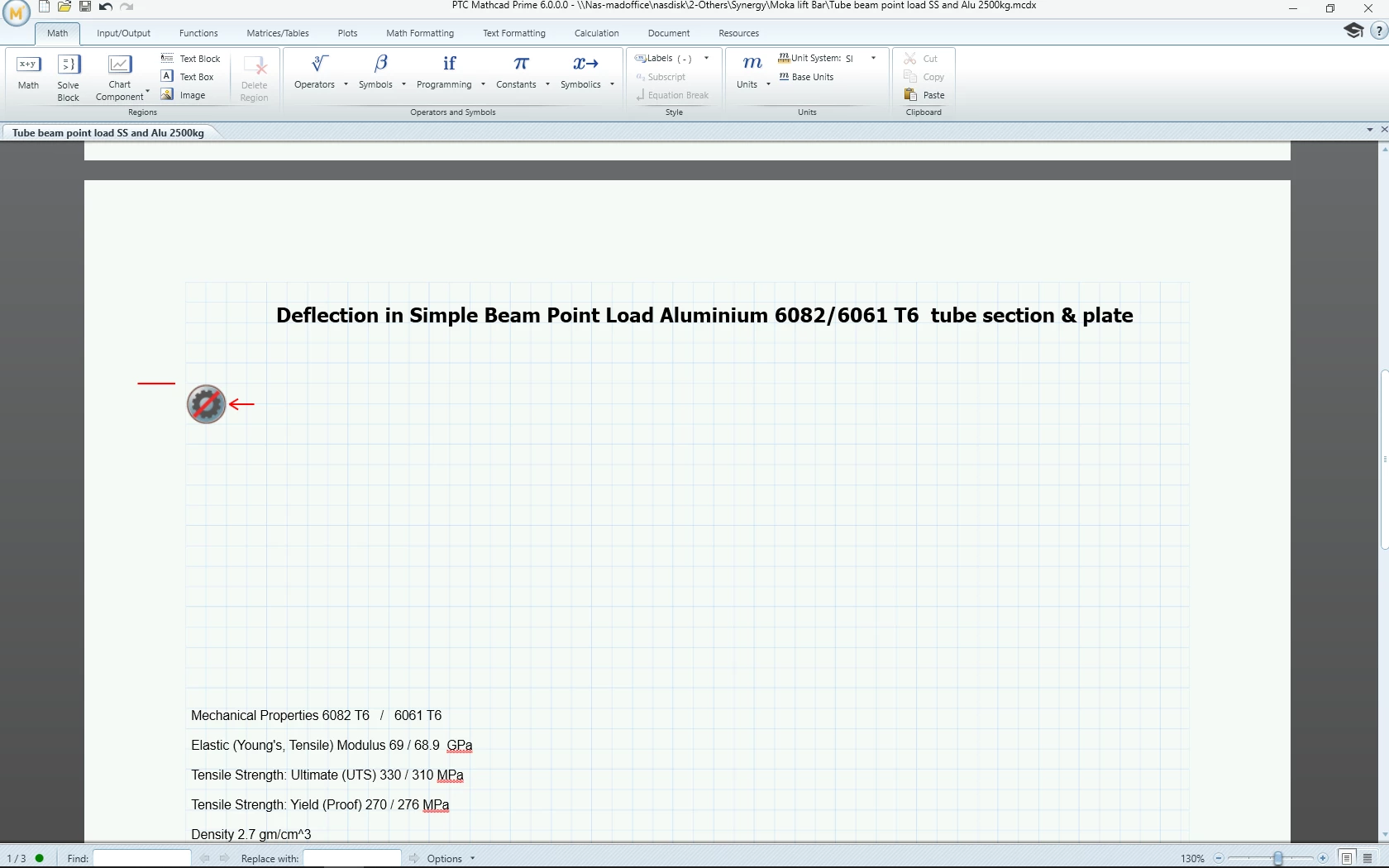Click the green calculation status indicator
Viewport: 1389px width, 868px height.
point(40,858)
